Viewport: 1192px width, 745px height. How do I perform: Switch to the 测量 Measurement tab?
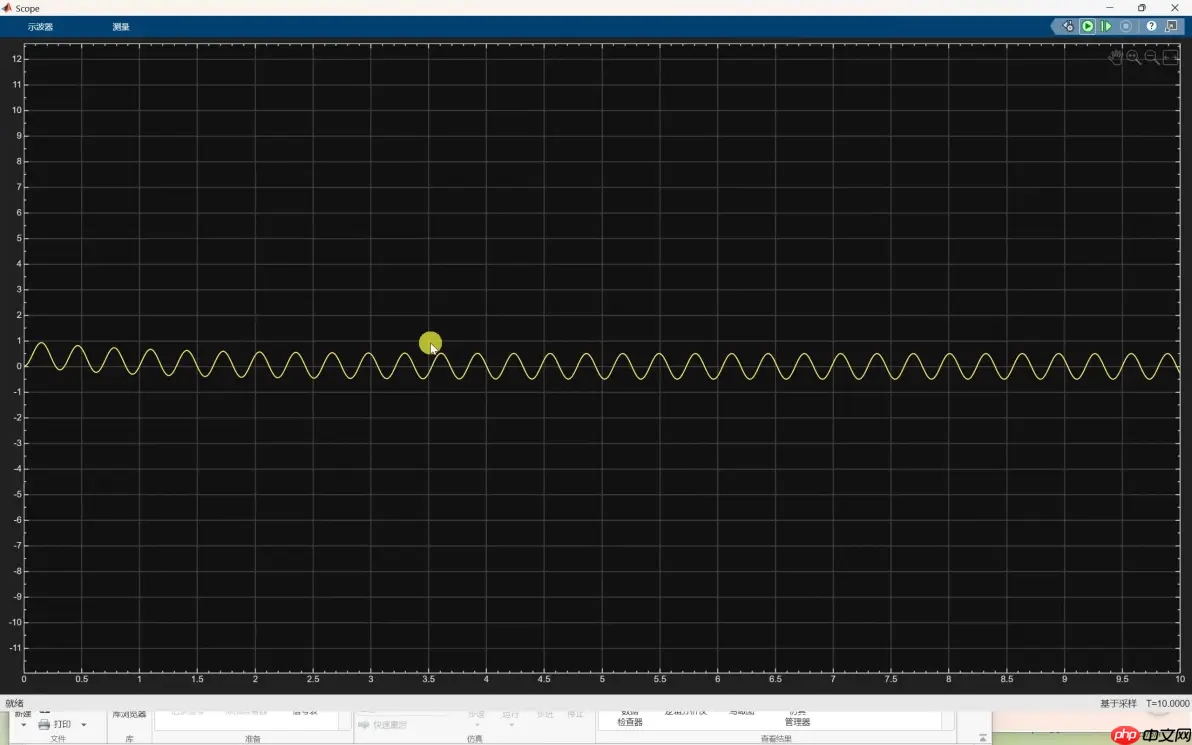pyautogui.click(x=120, y=27)
